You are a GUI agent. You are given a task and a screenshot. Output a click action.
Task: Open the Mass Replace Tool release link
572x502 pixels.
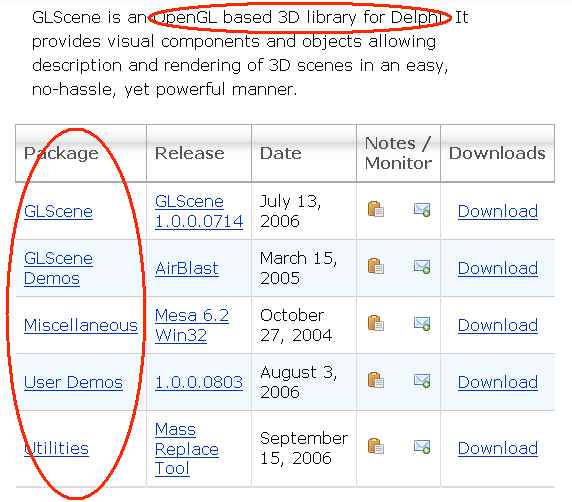(187, 449)
